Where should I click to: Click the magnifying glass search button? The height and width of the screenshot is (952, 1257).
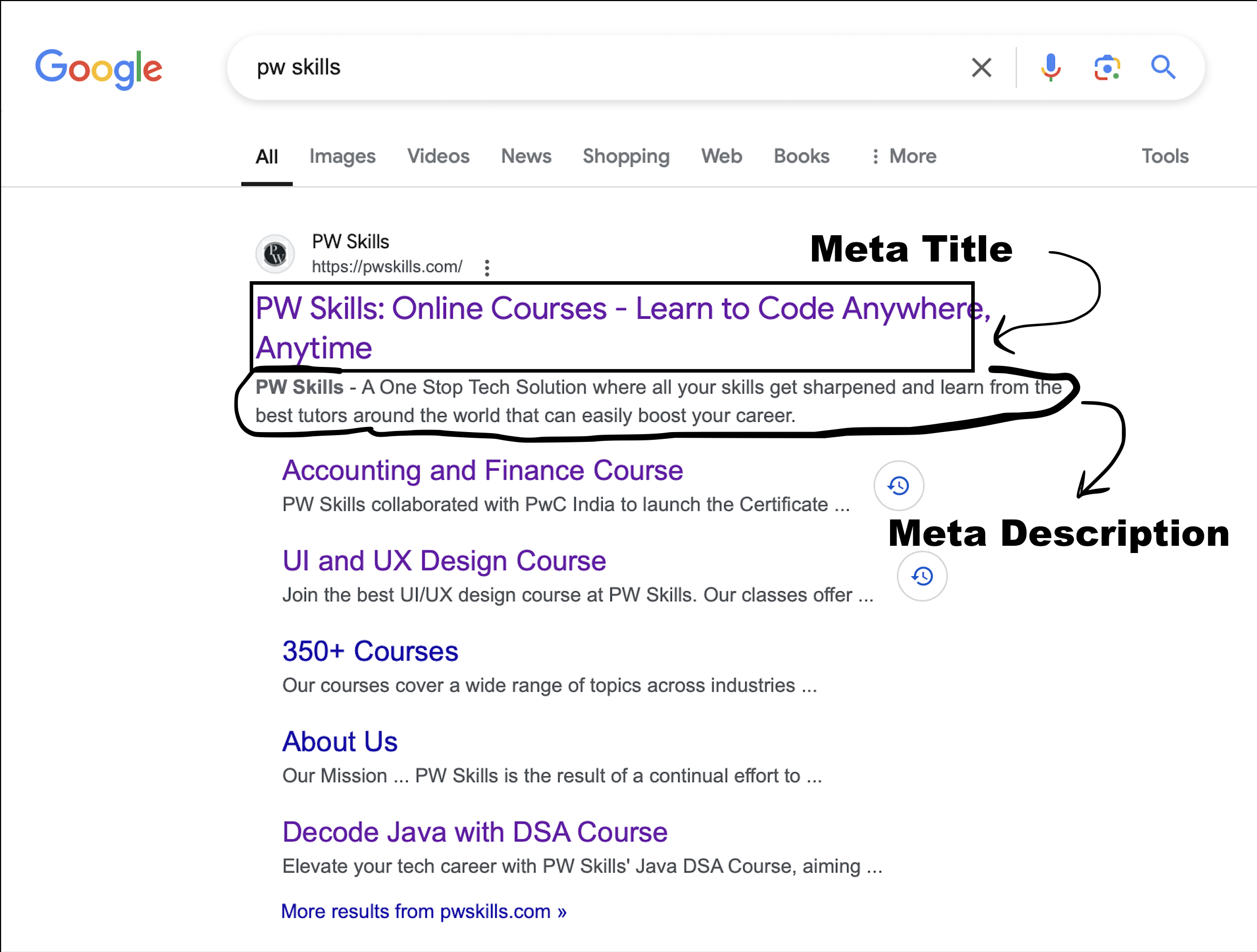coord(1162,68)
